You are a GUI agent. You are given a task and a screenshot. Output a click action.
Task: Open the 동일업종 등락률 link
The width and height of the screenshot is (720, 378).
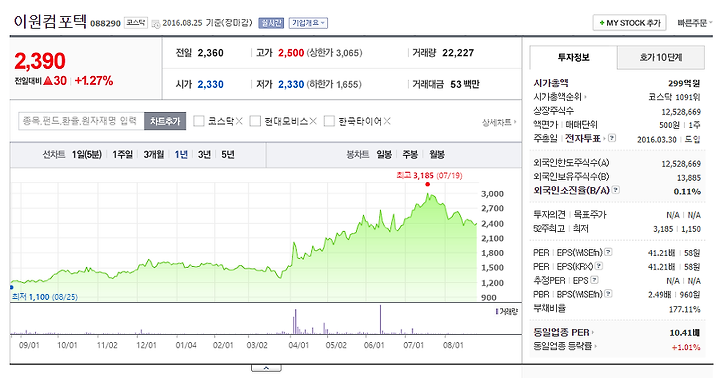[x=564, y=346]
